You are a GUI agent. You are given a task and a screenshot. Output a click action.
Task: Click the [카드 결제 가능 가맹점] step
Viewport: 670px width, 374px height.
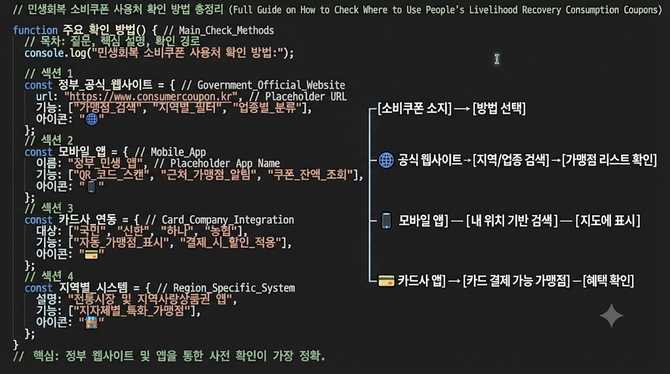pyautogui.click(x=516, y=281)
